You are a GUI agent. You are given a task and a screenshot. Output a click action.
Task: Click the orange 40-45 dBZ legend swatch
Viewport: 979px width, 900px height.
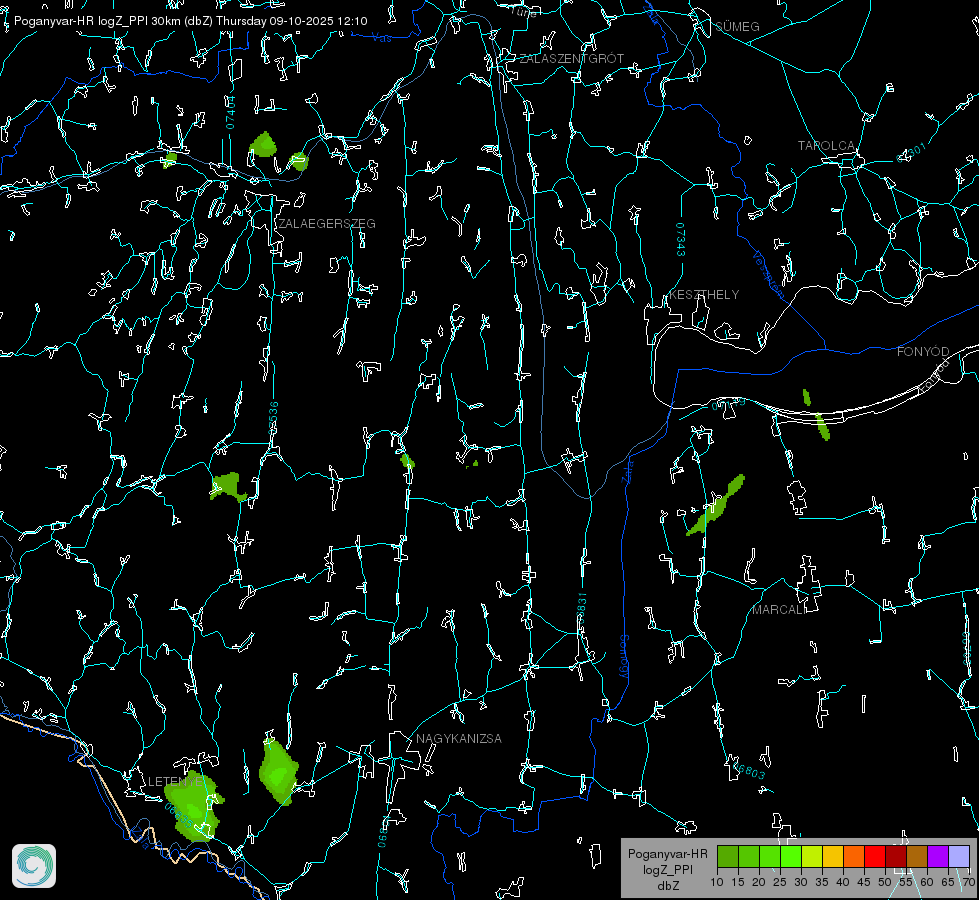[854, 856]
